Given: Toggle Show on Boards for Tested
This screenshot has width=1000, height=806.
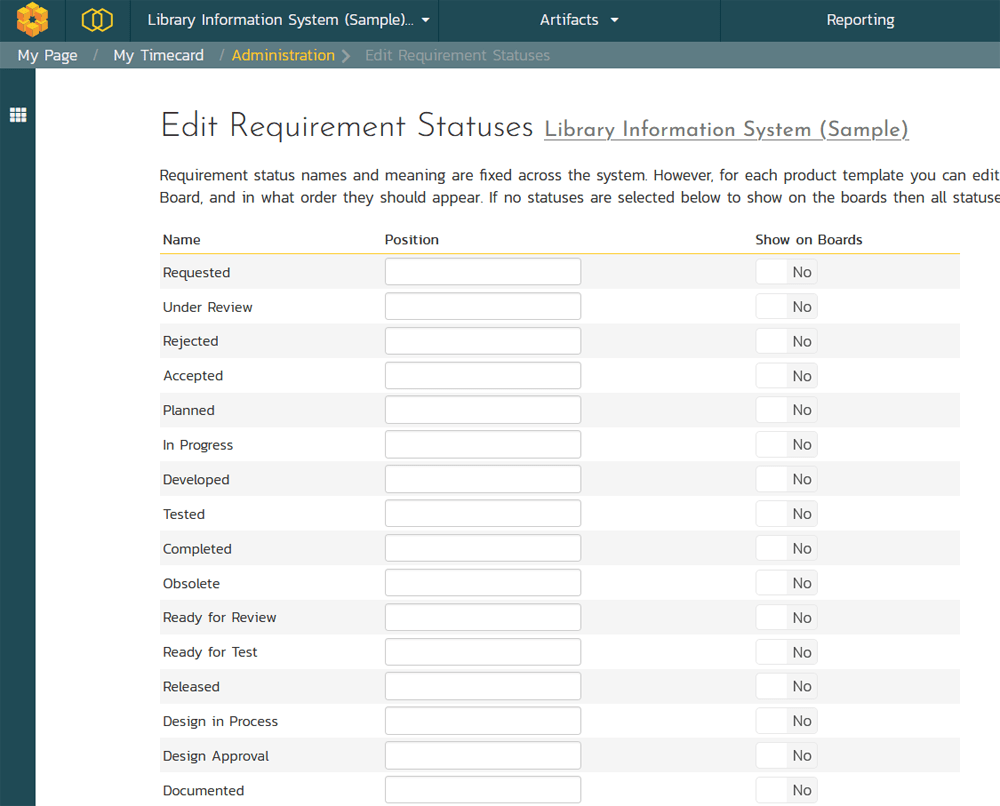Looking at the screenshot, I should pos(786,513).
